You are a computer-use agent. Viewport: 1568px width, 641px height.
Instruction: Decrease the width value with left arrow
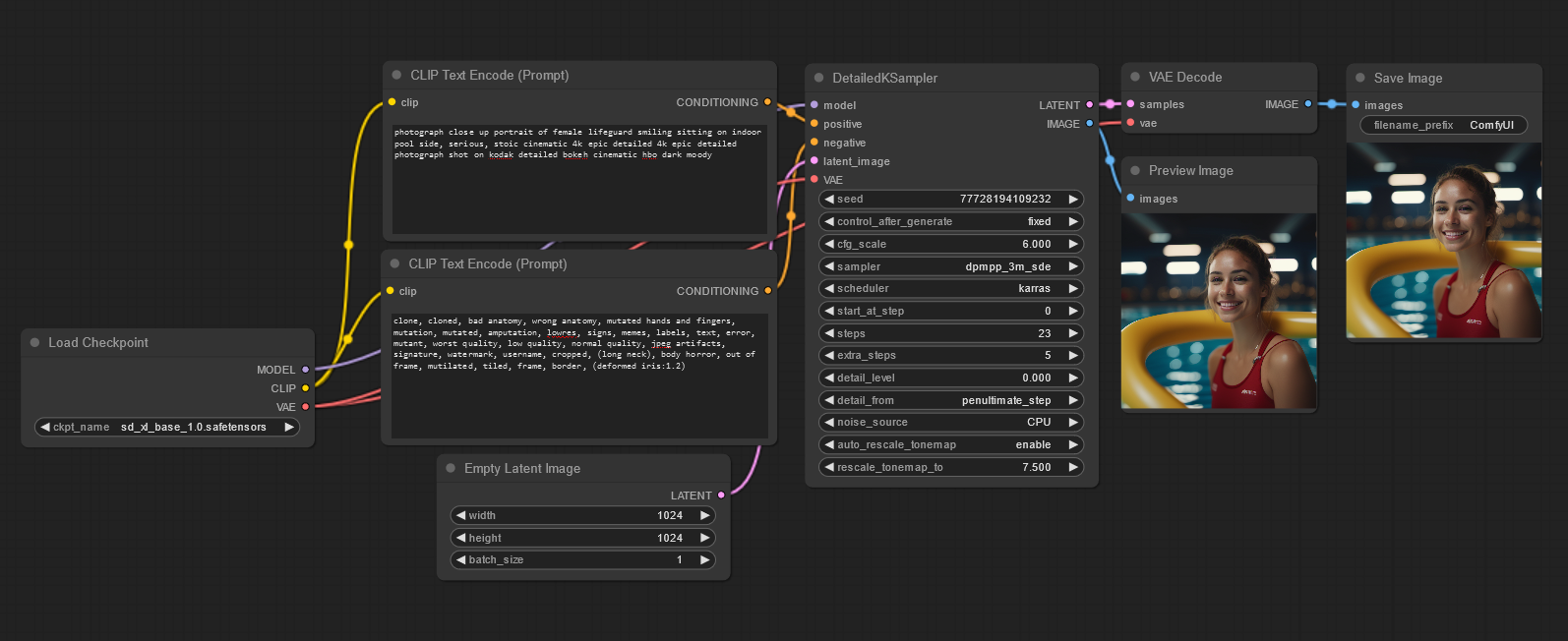tap(460, 515)
